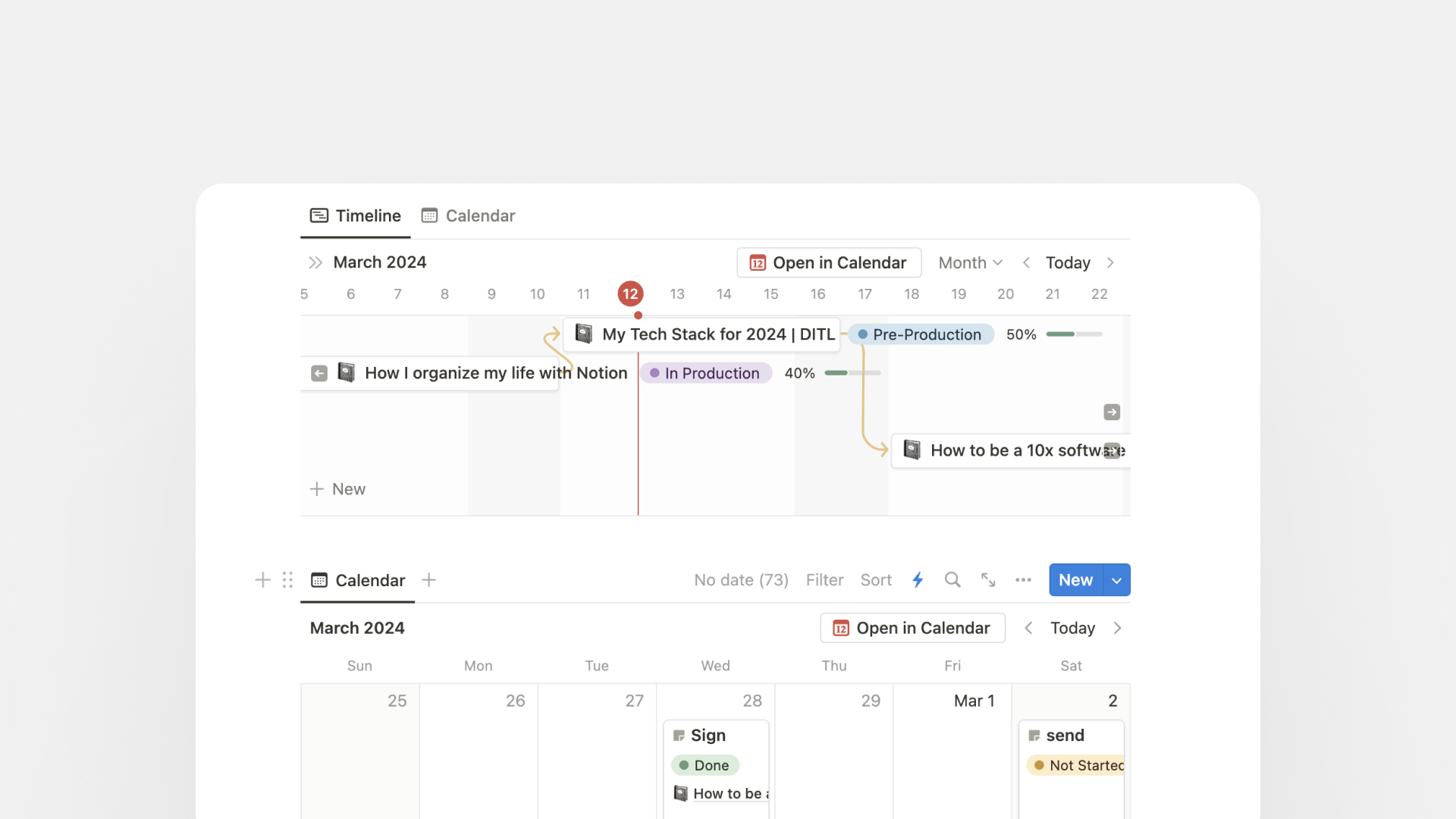Go to previous period in Timeline view
1456x819 pixels.
pos(1026,262)
